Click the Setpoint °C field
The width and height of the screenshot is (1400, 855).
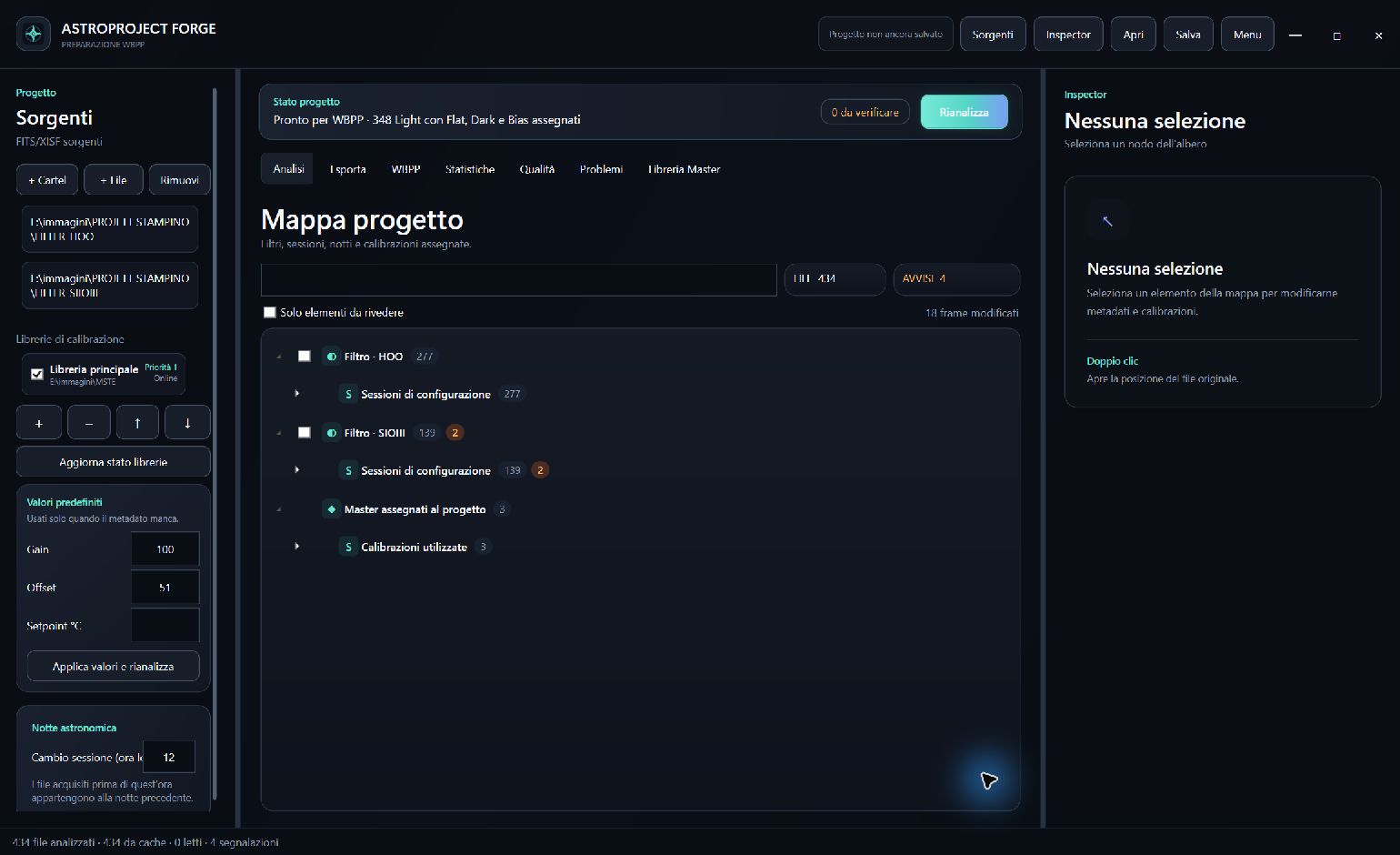(165, 626)
